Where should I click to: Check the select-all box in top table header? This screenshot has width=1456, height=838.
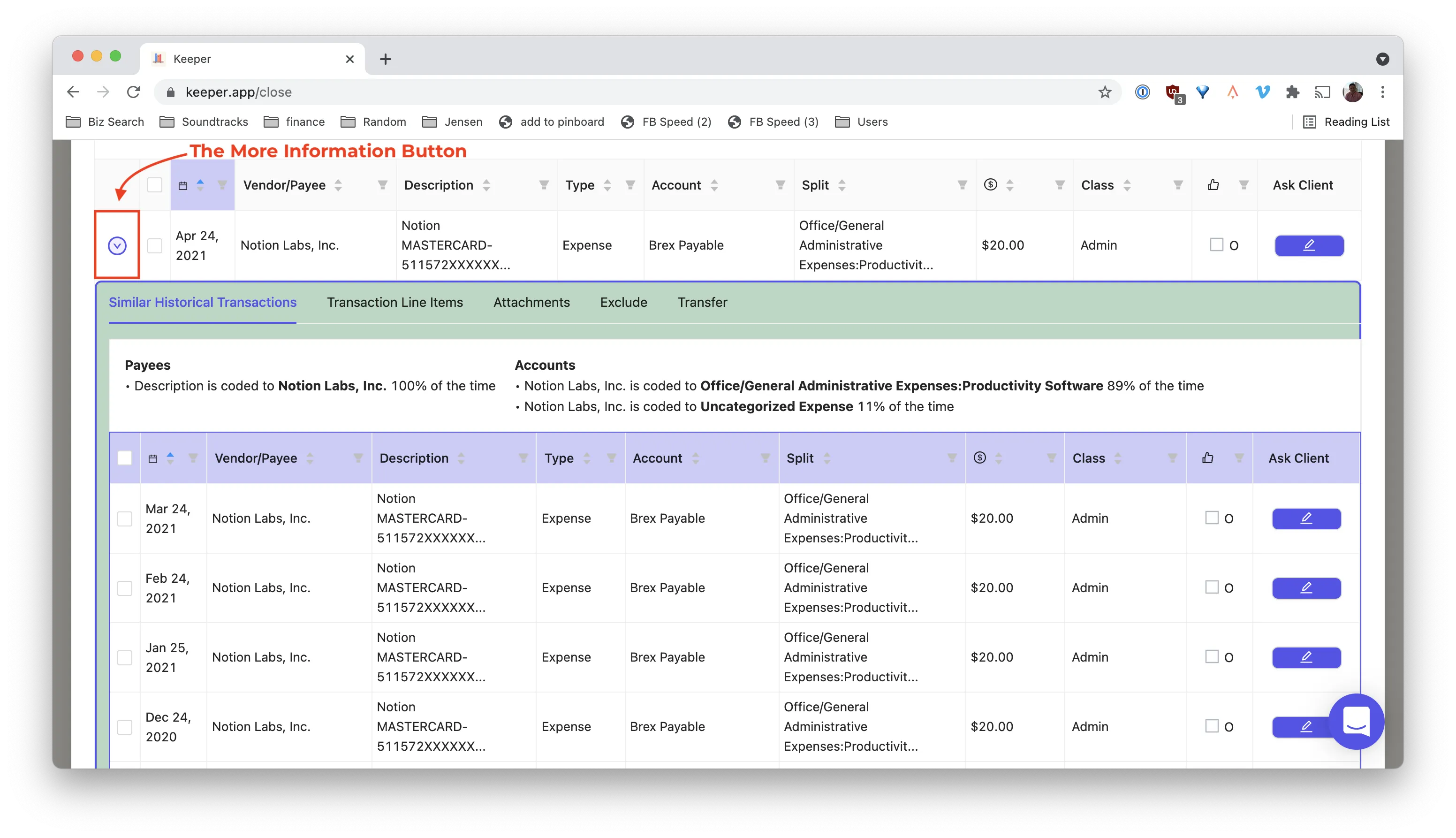point(155,185)
